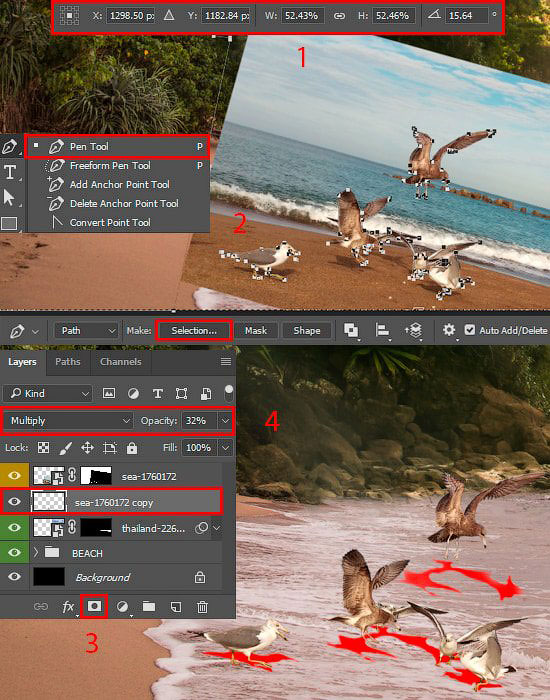Switch to the Channels tab
550x700 pixels.
121,362
